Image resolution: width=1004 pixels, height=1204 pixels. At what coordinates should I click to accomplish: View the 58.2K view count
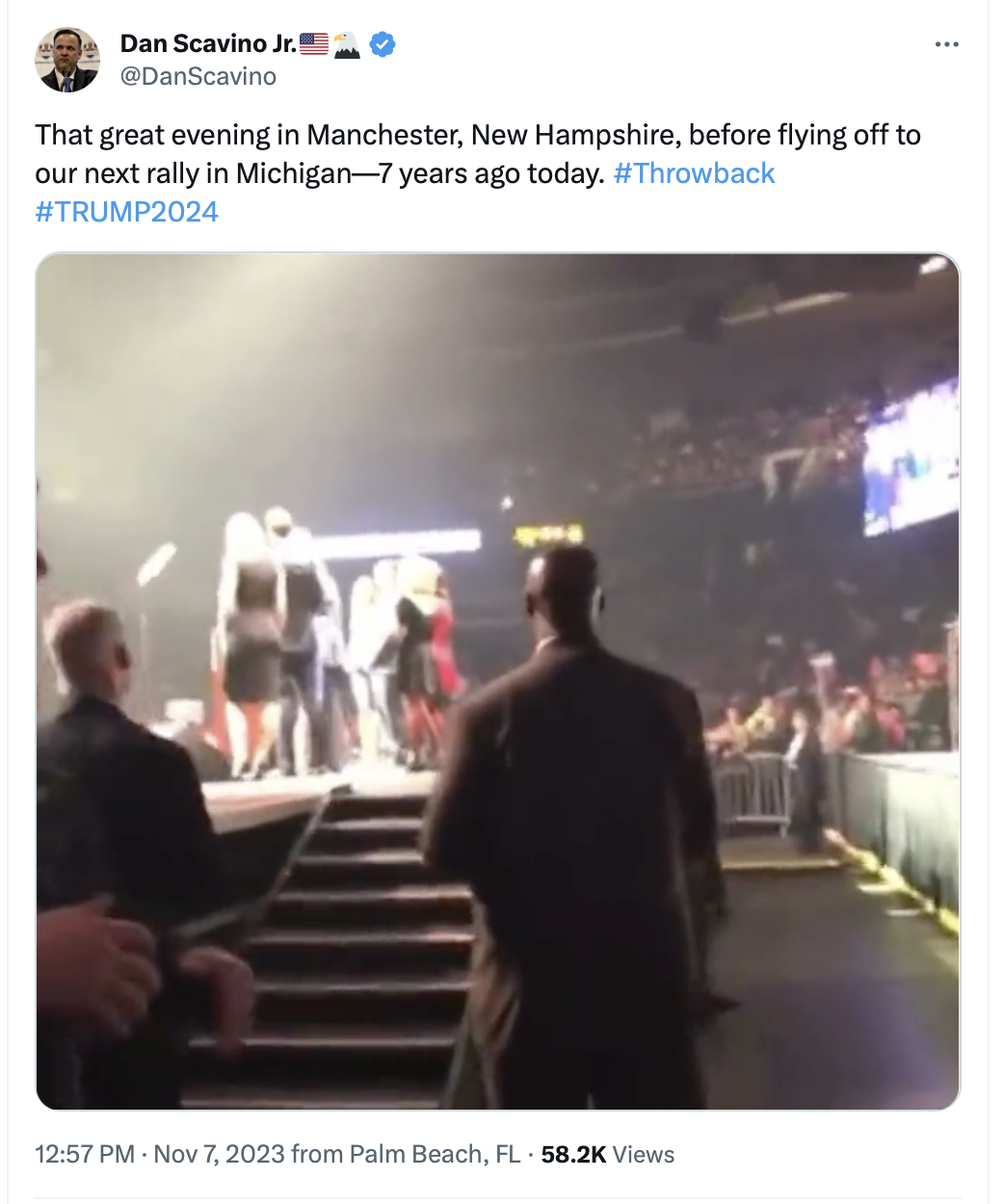[x=573, y=1154]
